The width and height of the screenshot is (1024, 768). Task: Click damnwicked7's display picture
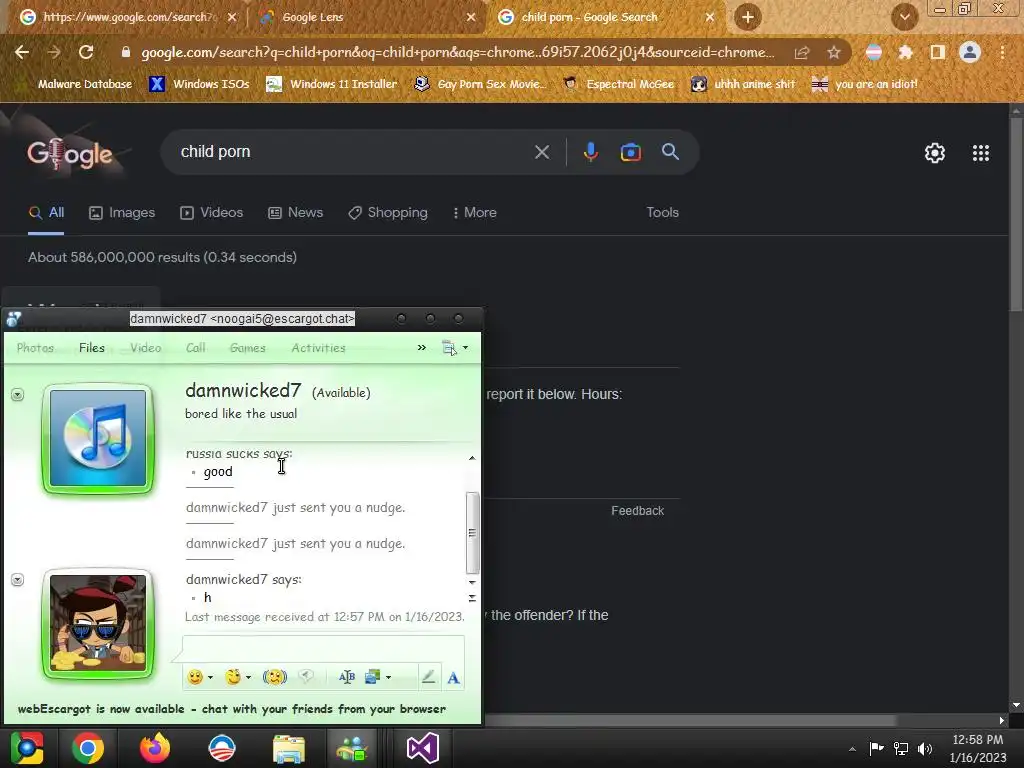pos(98,438)
